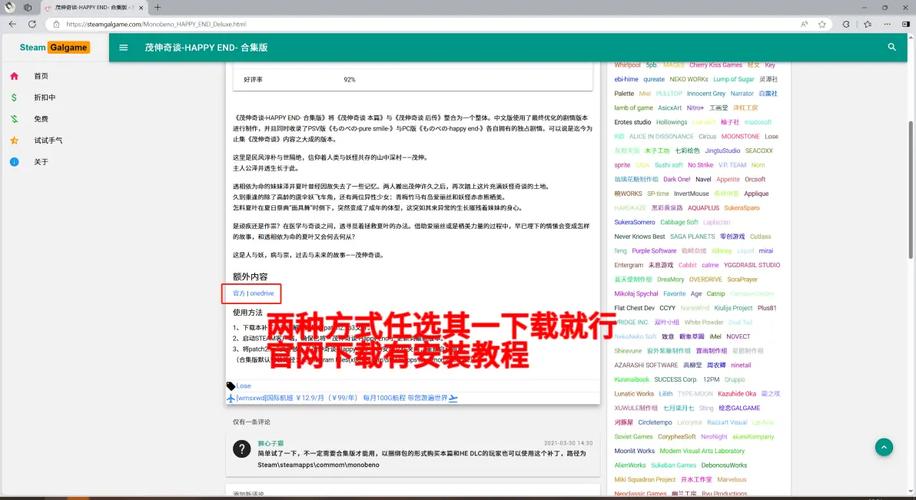This screenshot has width=916, height=500.
Task: Open the ALICE IN DISSONANCE tag
Action: pos(661,136)
